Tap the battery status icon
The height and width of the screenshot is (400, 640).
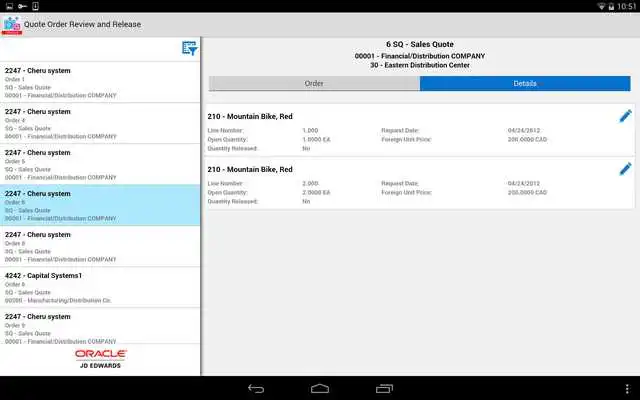[611, 6]
